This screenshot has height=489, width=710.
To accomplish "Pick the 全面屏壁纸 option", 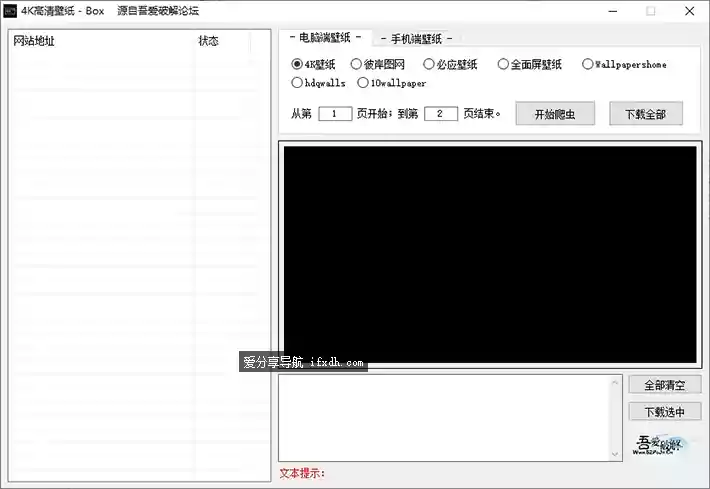I will point(529,64).
